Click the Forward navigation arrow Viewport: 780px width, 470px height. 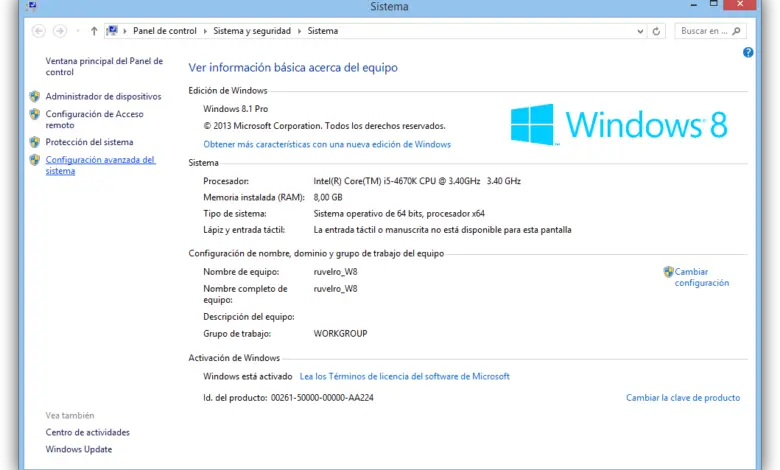click(60, 31)
